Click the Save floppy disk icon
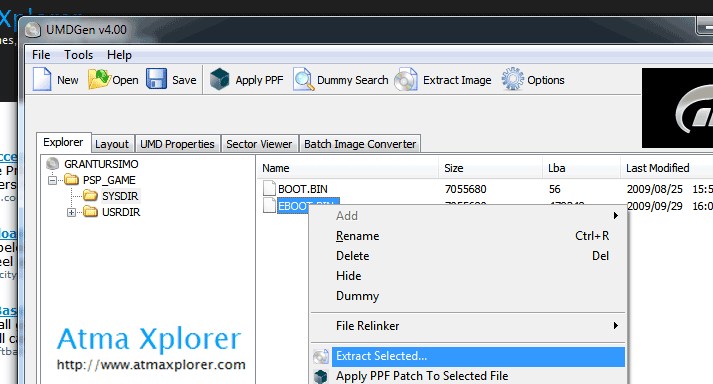713x384 pixels. pos(156,79)
